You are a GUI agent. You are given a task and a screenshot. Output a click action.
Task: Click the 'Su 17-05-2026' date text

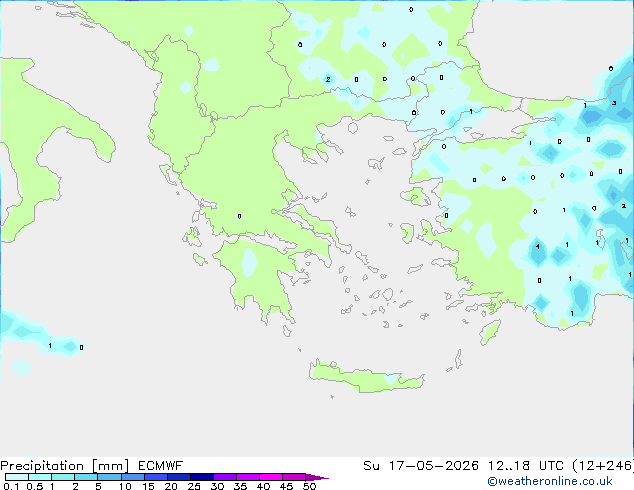pyautogui.click(x=421, y=466)
